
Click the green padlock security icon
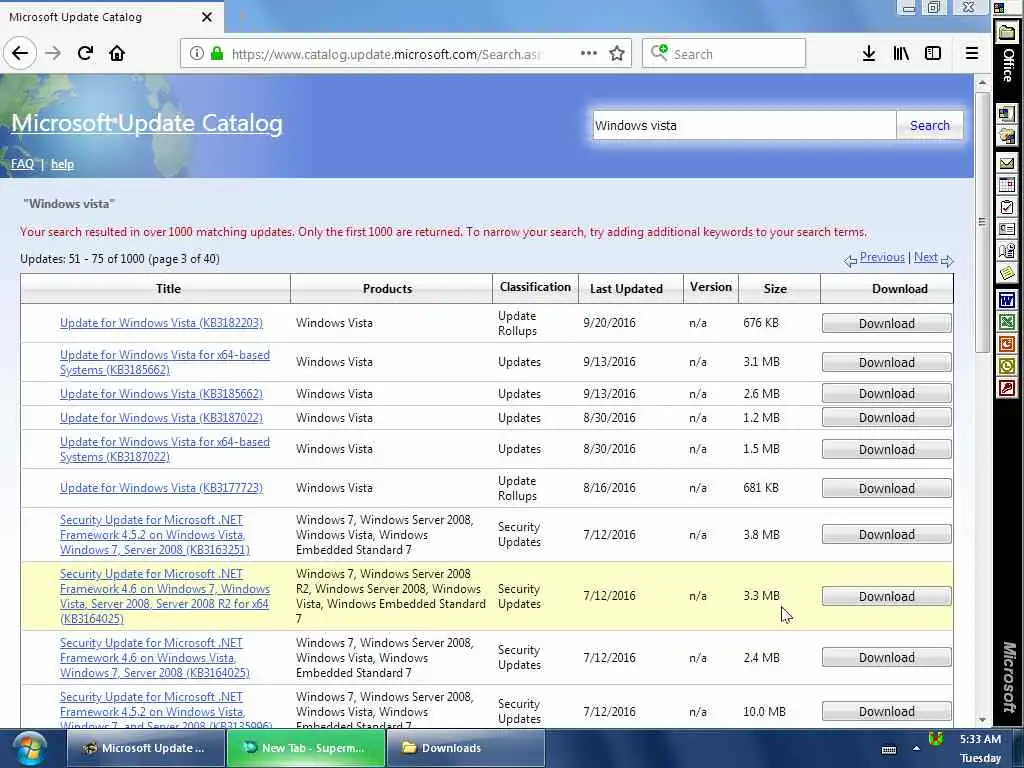click(217, 54)
